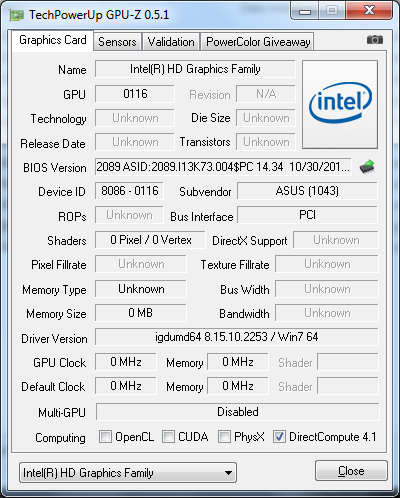Click the Intel logo image

(340, 104)
